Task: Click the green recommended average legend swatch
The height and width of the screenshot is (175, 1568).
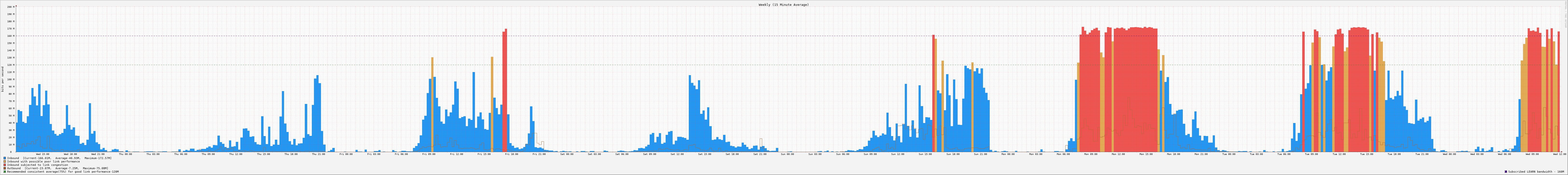Action: (x=5, y=172)
